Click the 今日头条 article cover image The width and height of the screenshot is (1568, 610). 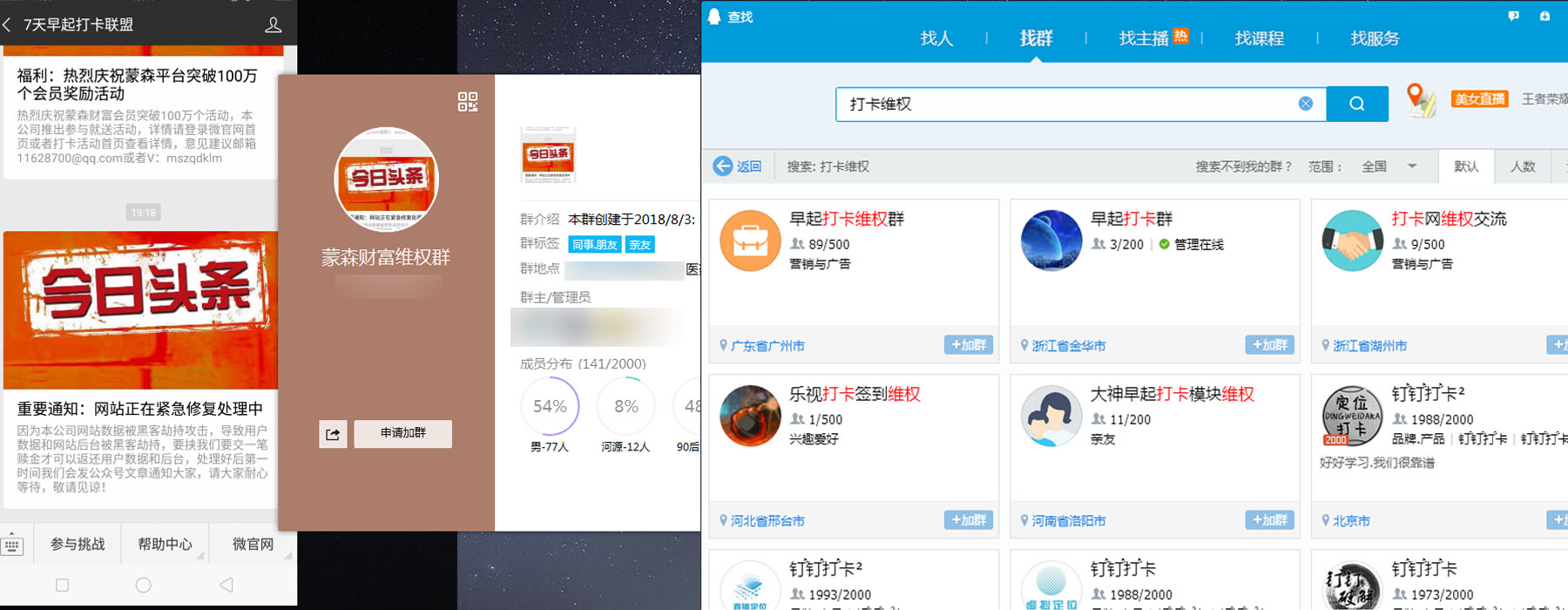pos(140,310)
